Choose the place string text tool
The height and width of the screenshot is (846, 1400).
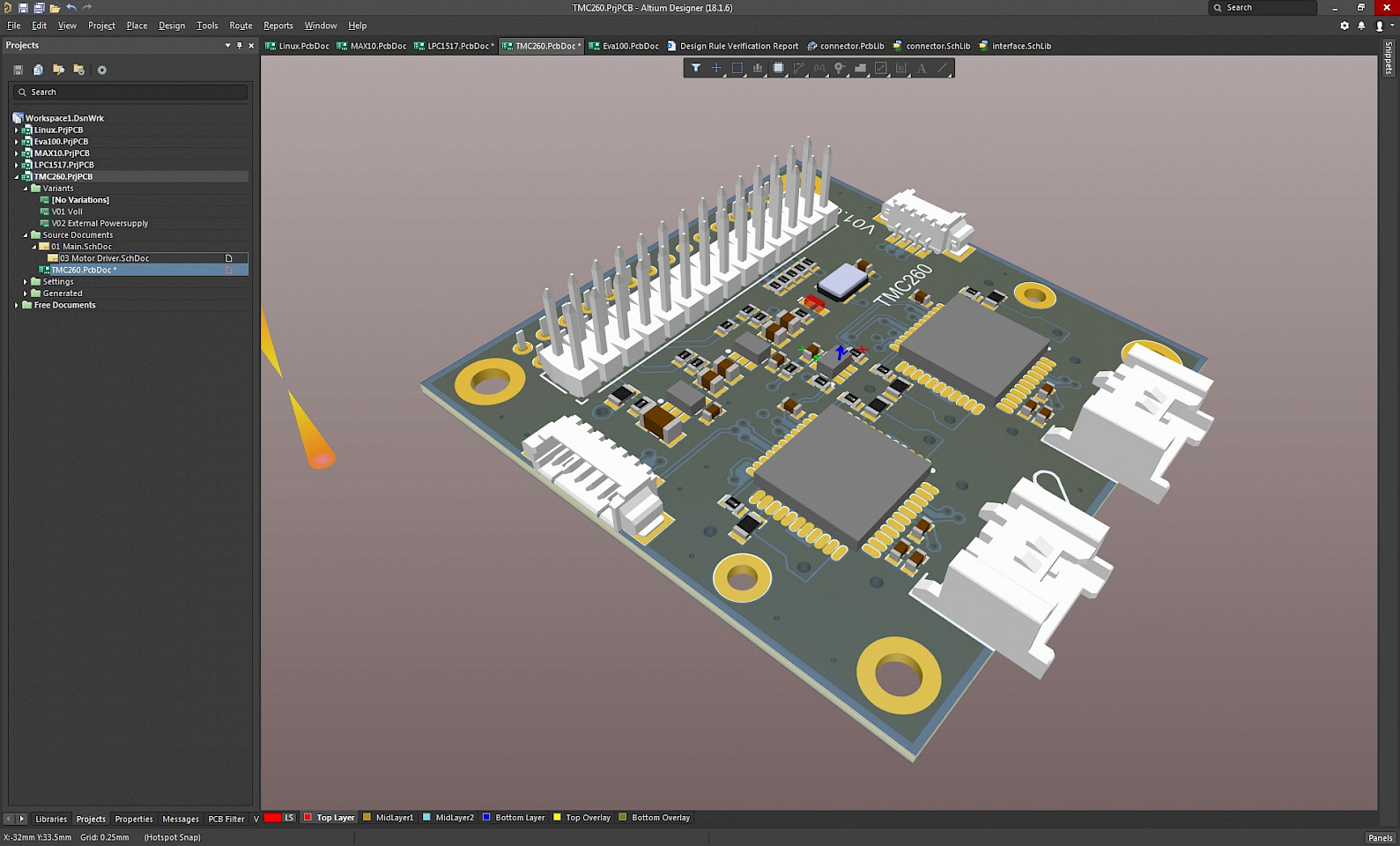(922, 68)
